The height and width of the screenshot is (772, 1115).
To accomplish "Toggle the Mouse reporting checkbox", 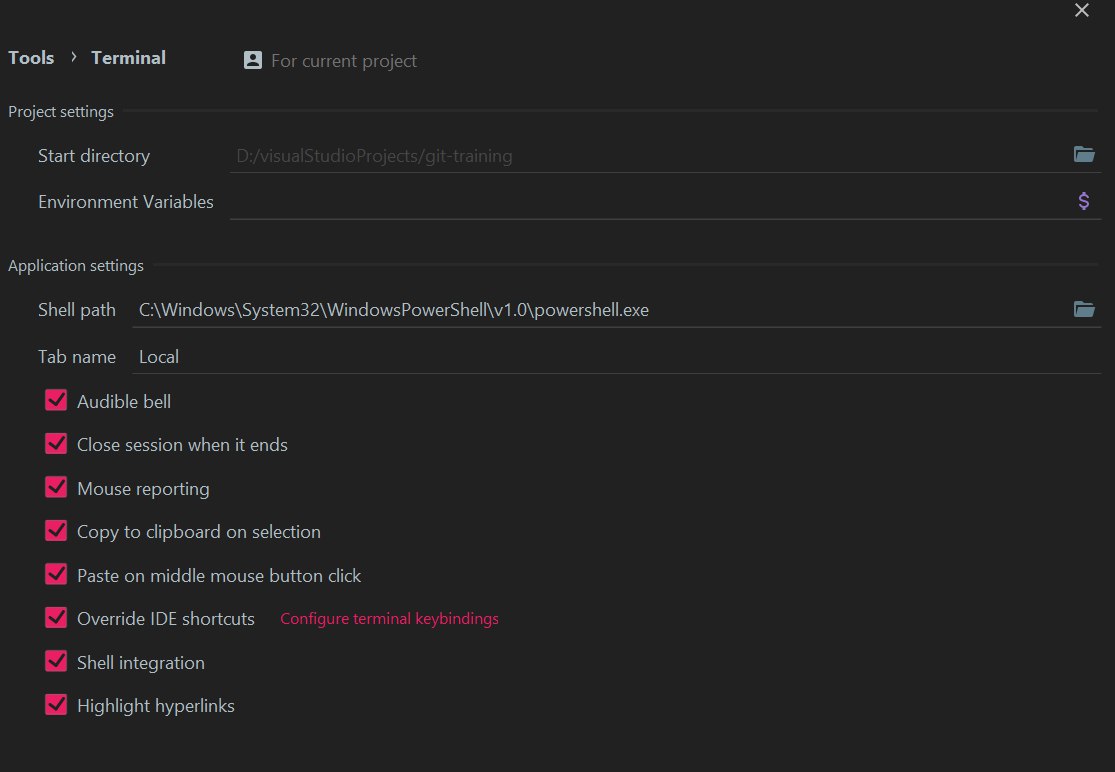I will pyautogui.click(x=56, y=488).
